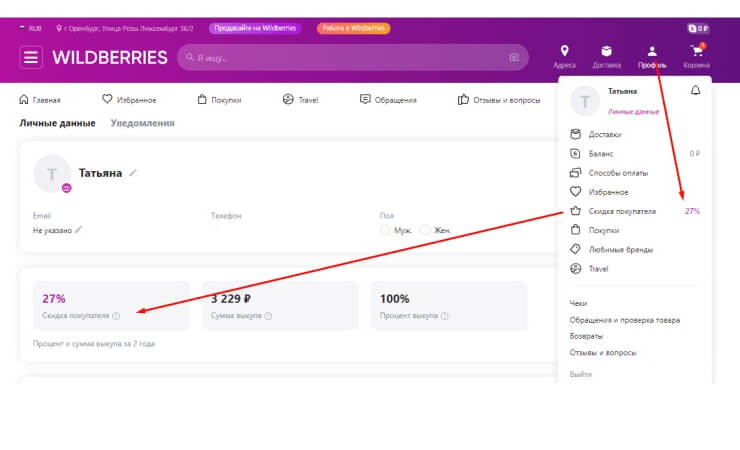Click the Email edit pencil icon

79,229
